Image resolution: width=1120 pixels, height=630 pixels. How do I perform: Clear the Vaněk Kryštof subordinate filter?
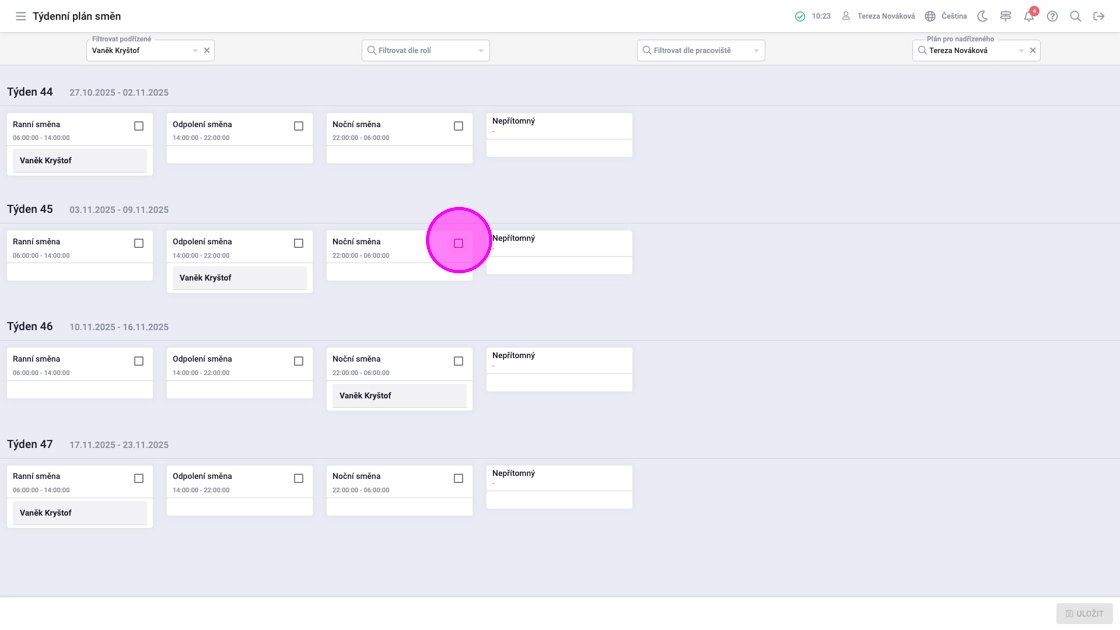tap(207, 51)
